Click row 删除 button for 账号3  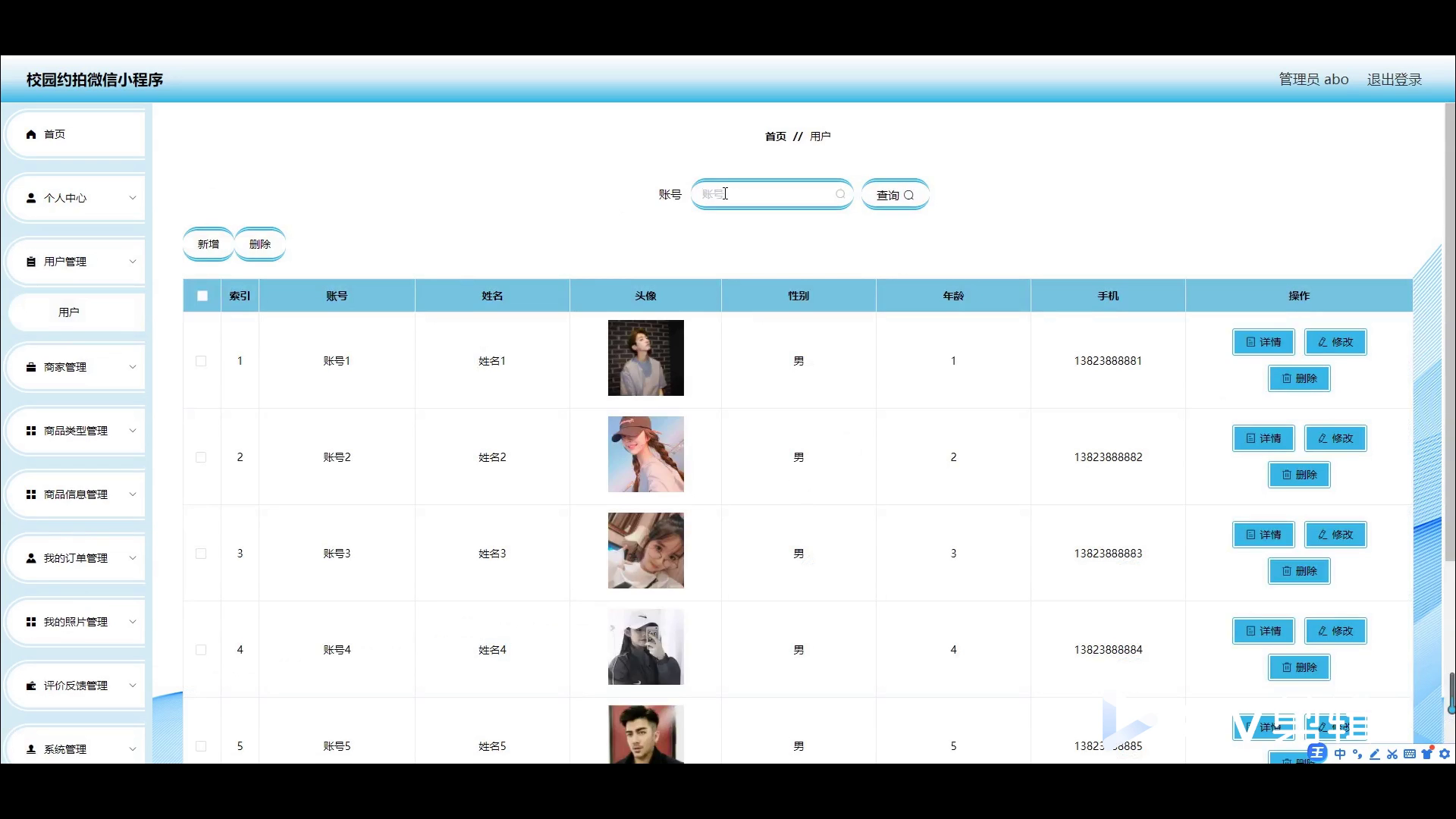point(1299,571)
